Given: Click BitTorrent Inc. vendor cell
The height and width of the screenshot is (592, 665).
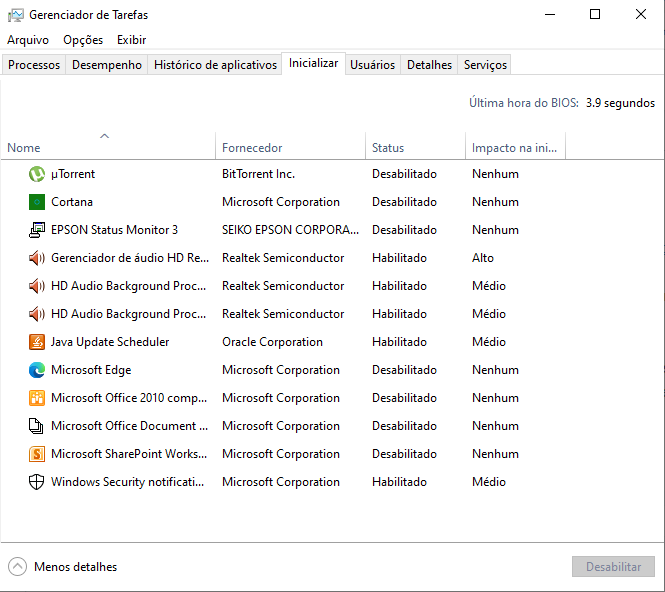Looking at the screenshot, I should click(x=258, y=174).
